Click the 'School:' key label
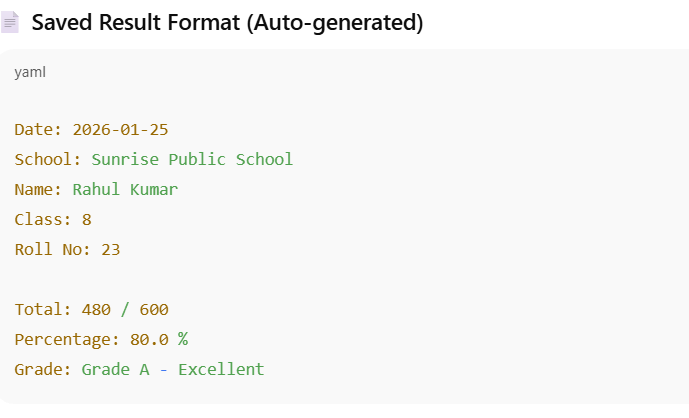Image resolution: width=689 pixels, height=418 pixels. (48, 159)
